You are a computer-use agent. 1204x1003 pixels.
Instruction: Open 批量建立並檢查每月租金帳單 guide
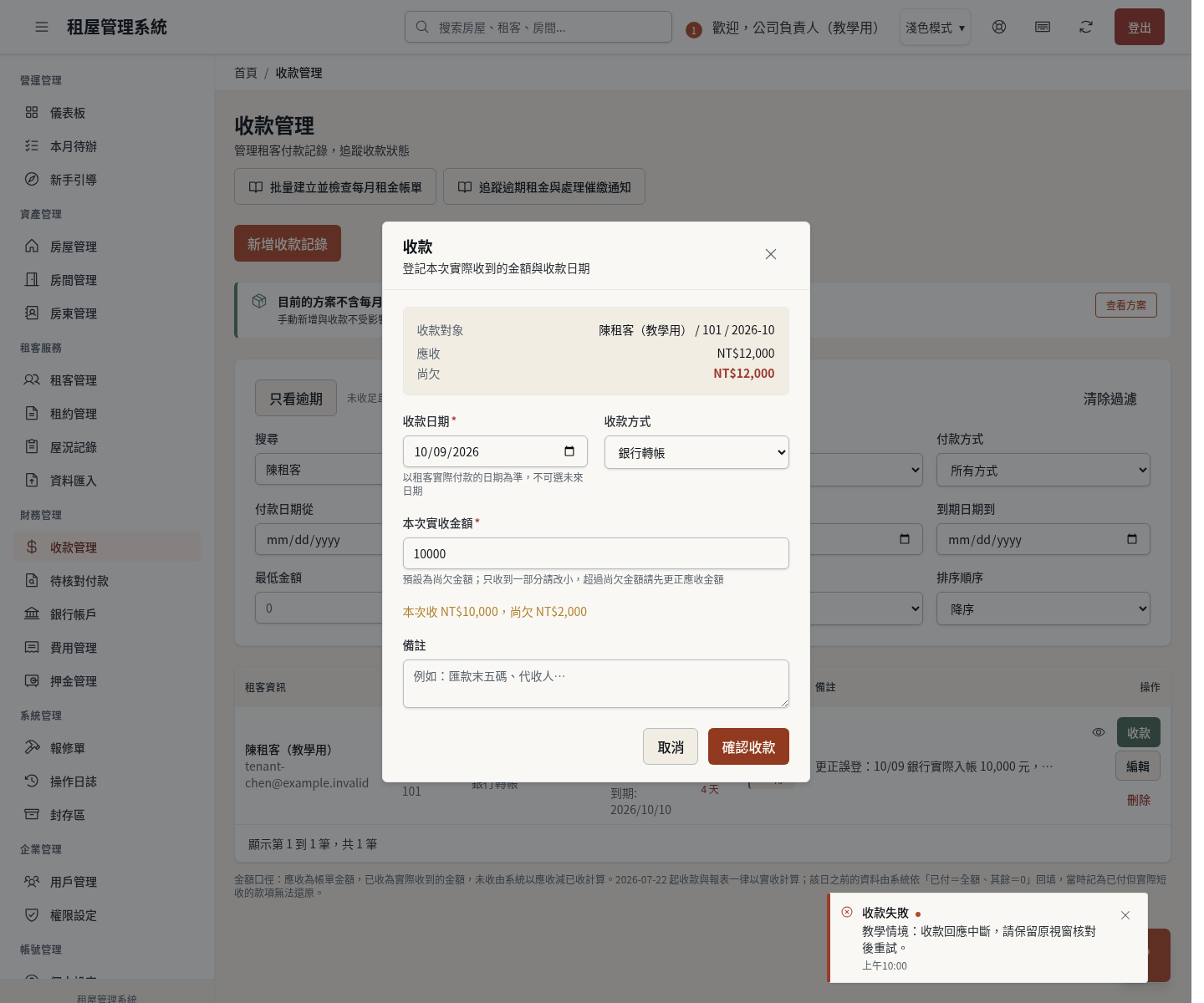[x=335, y=187]
